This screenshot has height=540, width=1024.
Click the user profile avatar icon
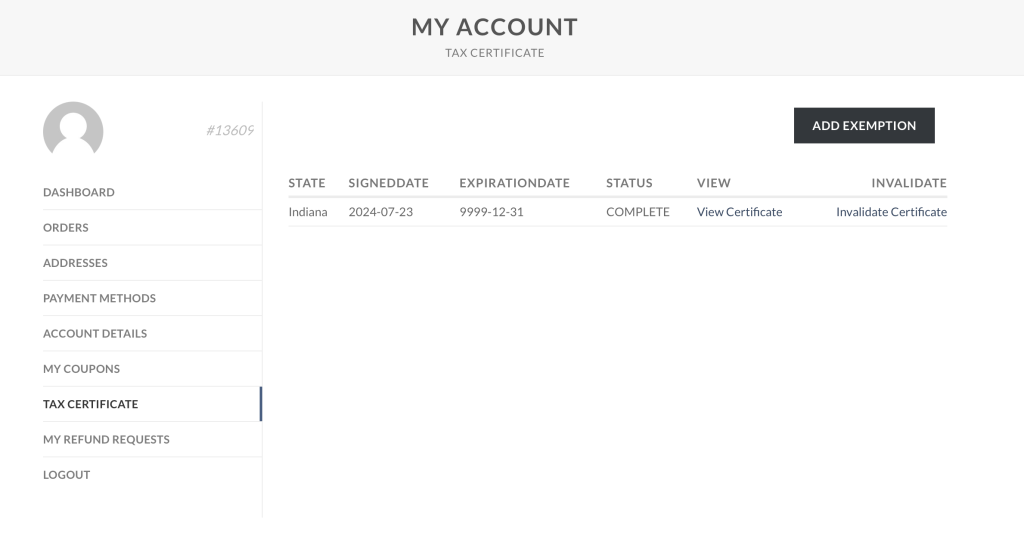click(x=73, y=130)
